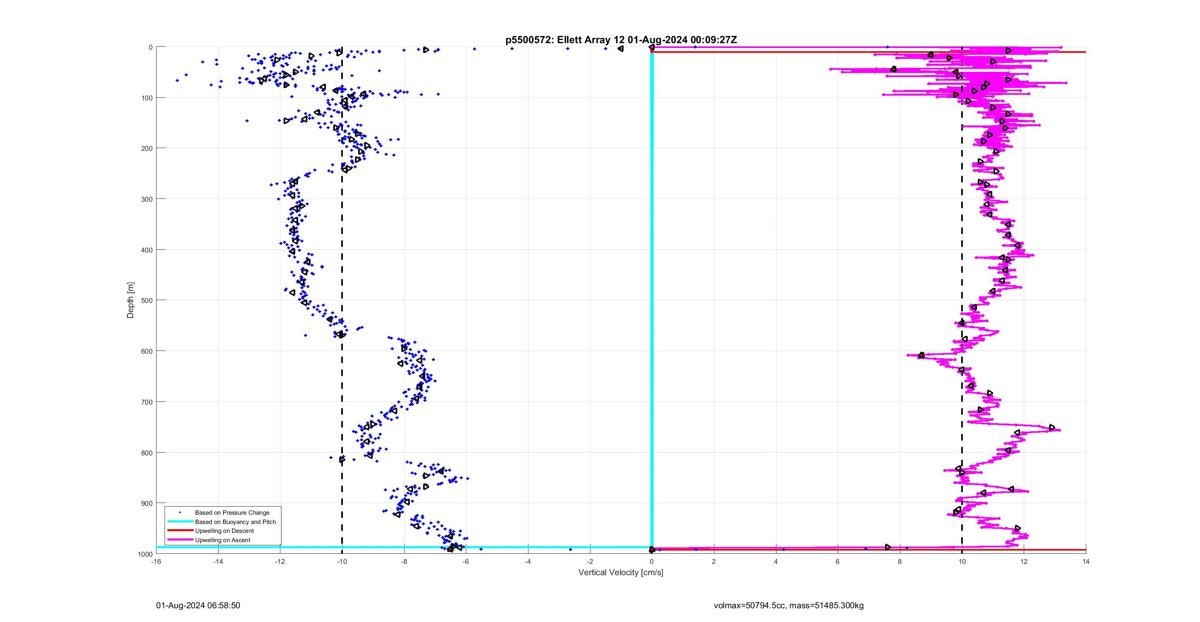The height and width of the screenshot is (622, 1200).
Task: Click the x-axis tick label '12'
Action: [1024, 561]
